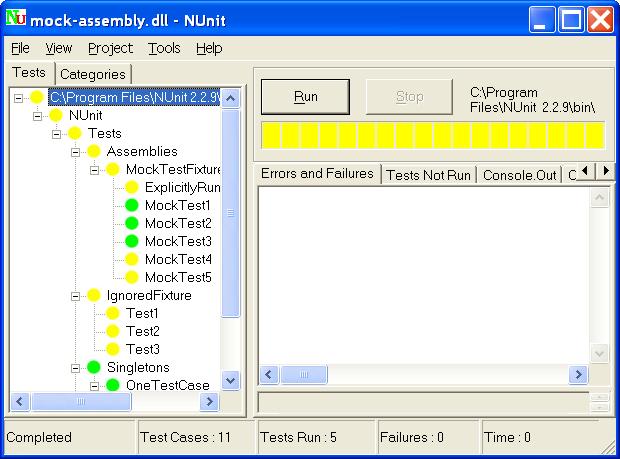Click tree horizontal scrollbar right arrow
Viewport: 620px width, 459px height.
209,402
